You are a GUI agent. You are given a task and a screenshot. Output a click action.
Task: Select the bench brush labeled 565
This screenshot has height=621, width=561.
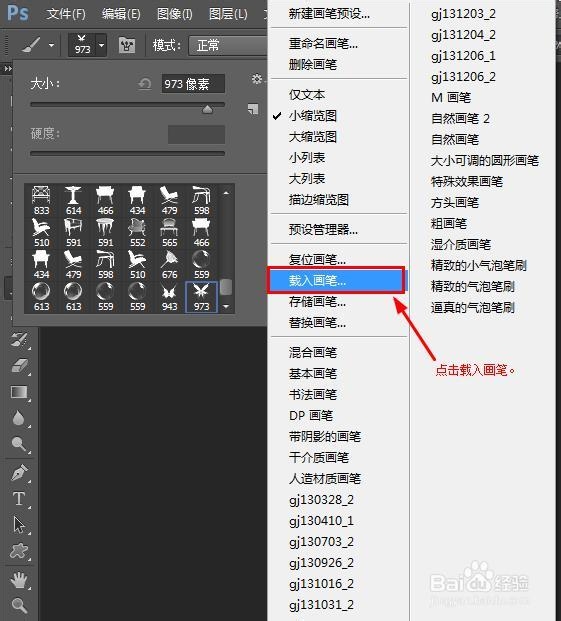(x=169, y=232)
